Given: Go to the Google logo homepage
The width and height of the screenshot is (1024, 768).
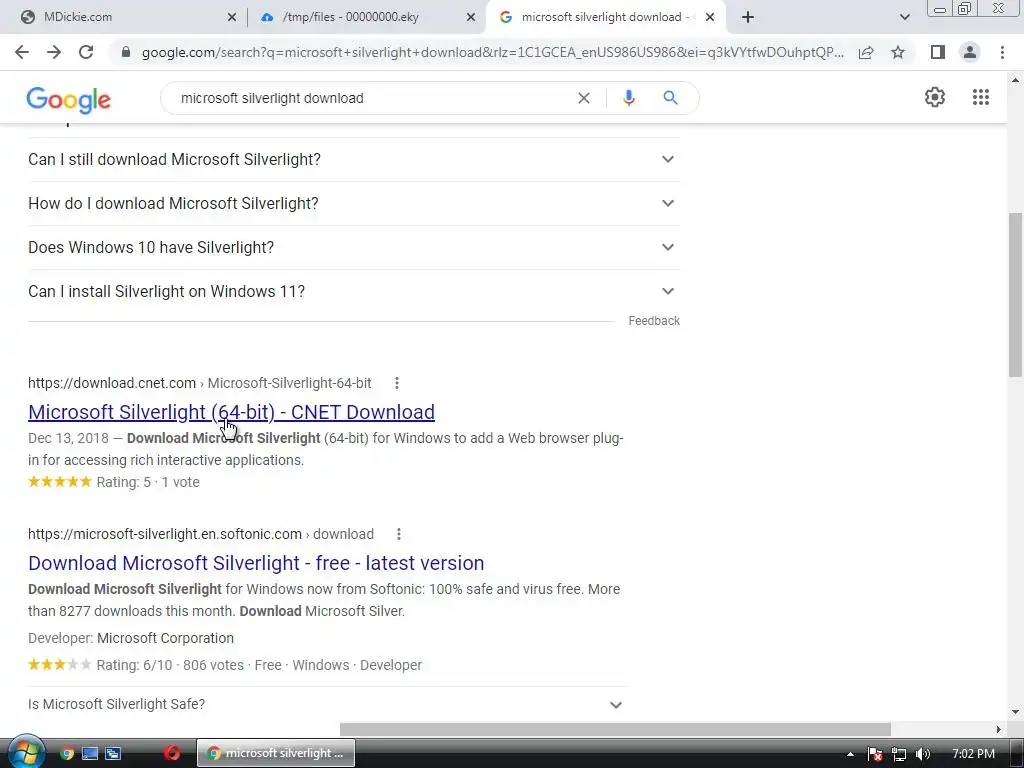Looking at the screenshot, I should 69,100.
